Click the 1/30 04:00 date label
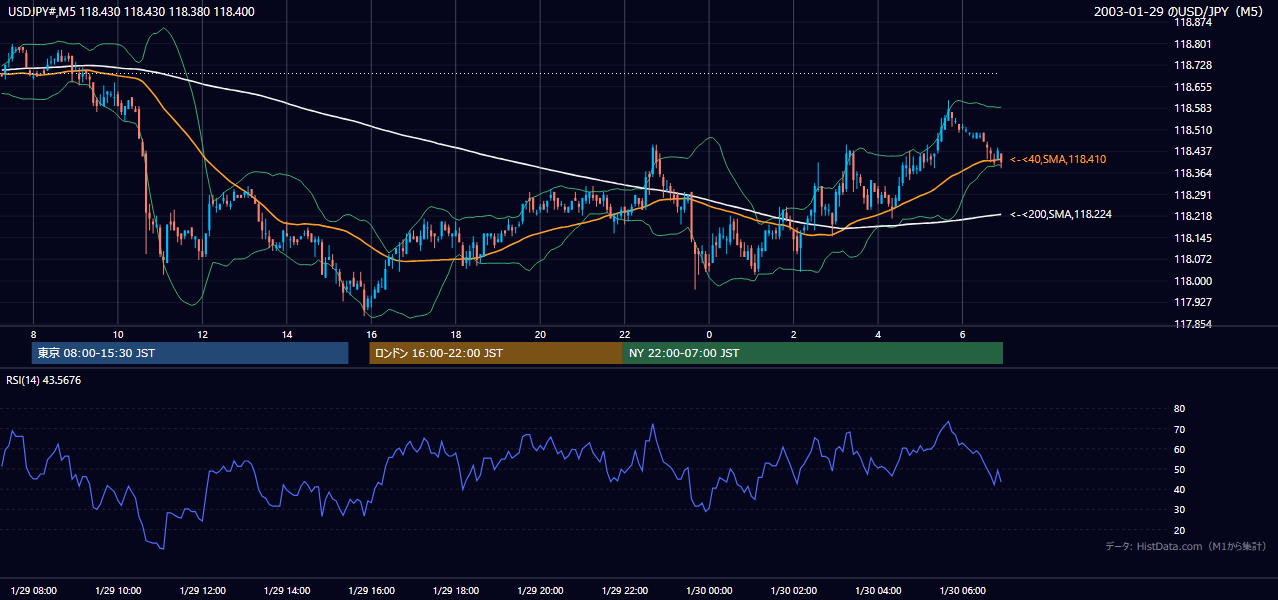 point(878,590)
